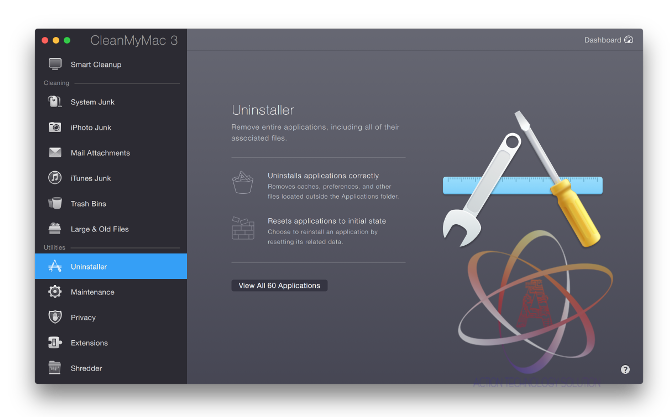Screen dimensions: 670x417
Task: Click the Extensions switch icon
Action: coord(55,342)
